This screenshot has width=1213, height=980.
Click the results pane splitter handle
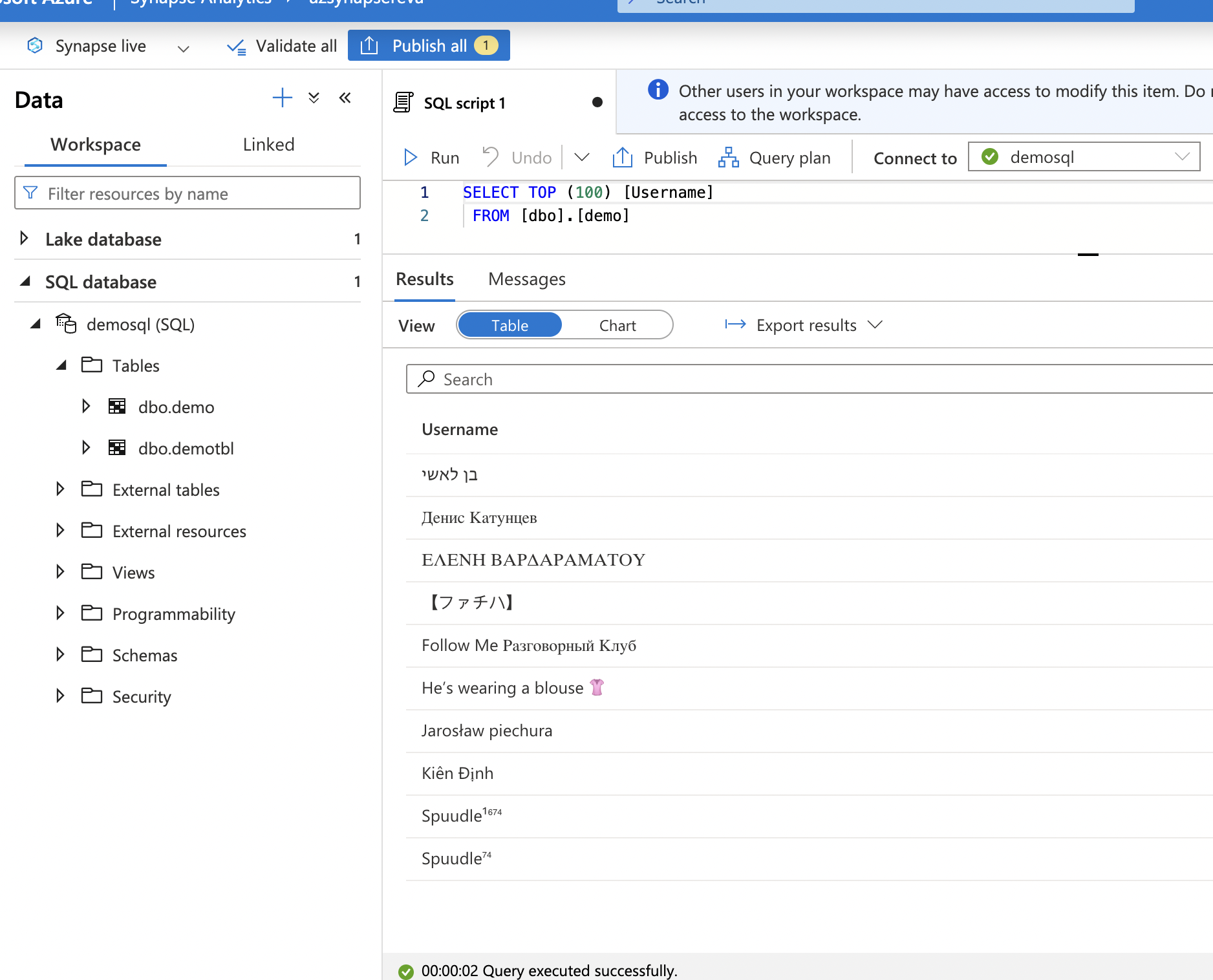1088,255
